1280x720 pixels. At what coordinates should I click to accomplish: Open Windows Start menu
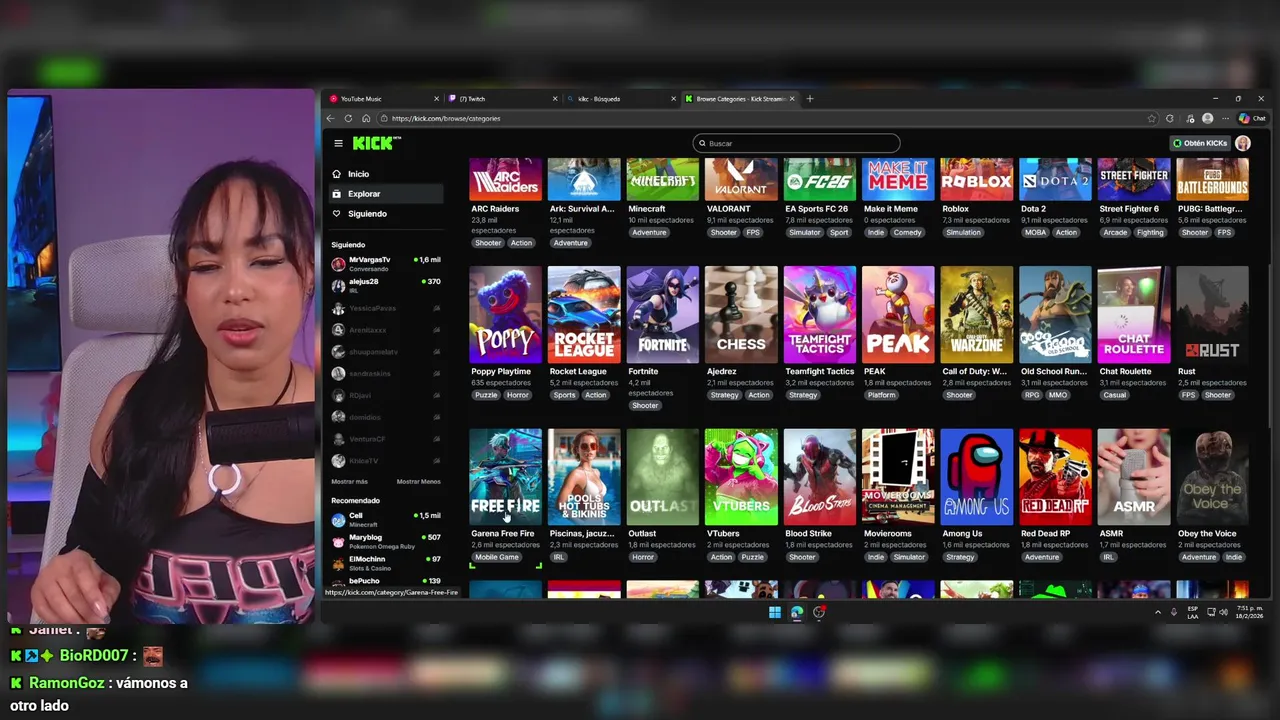point(775,612)
